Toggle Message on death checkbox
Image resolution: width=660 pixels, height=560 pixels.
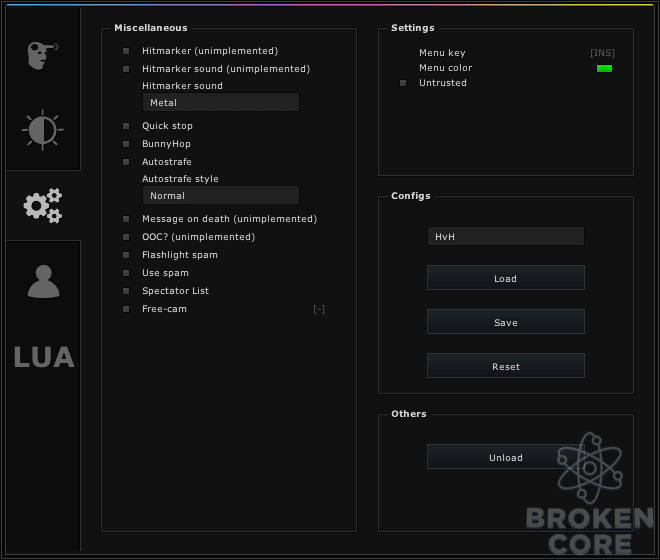pos(126,219)
